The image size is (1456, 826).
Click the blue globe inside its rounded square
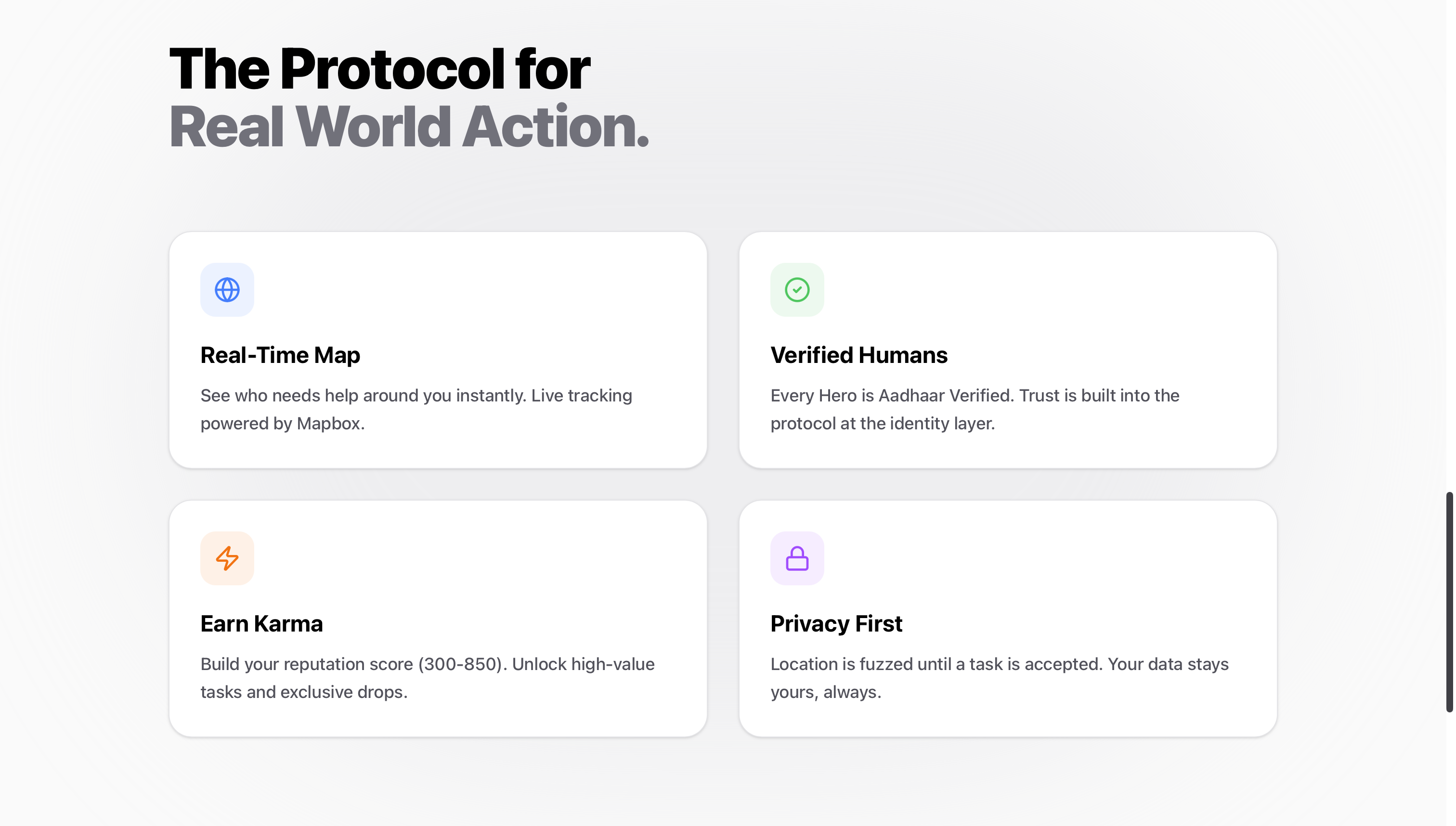227,290
